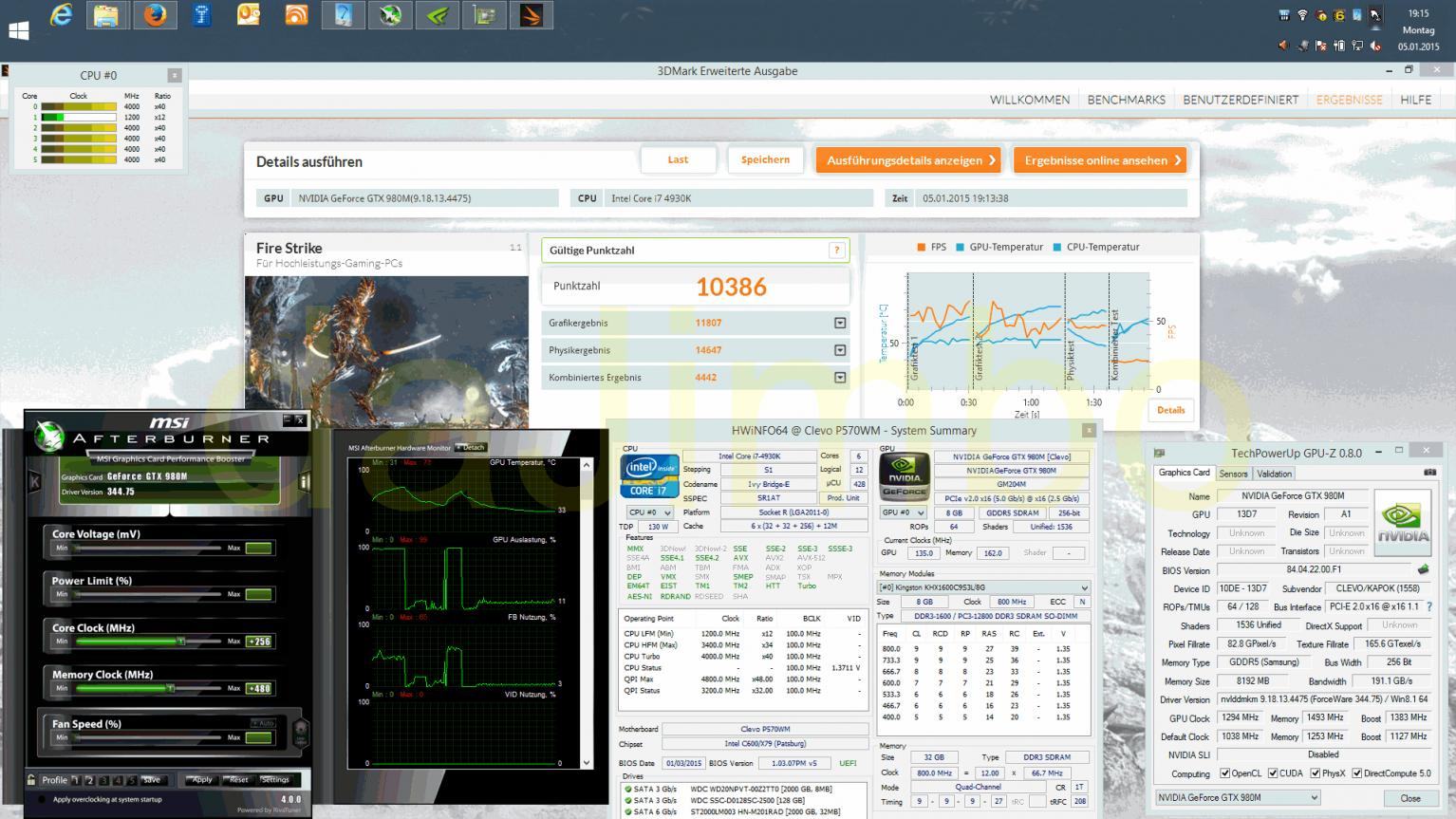Open Afterburner info panel (i icon)
1456x819 pixels.
point(305,482)
